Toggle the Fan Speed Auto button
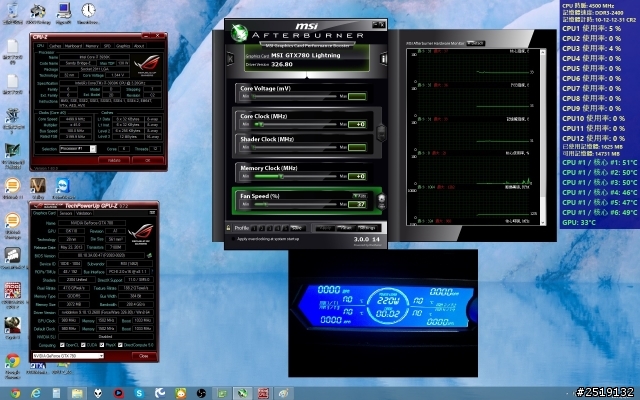Image resolution: width=640 pixels, height=400 pixels. [360, 196]
